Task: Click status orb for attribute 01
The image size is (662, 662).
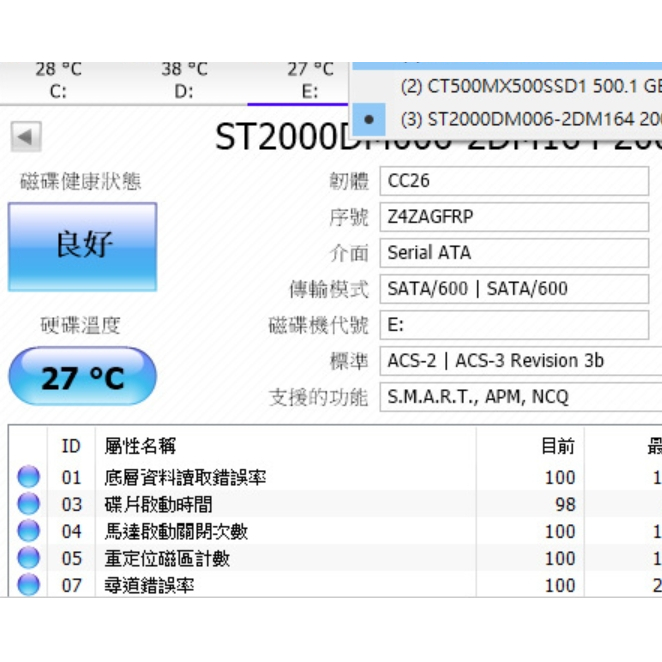Action: pos(29,477)
